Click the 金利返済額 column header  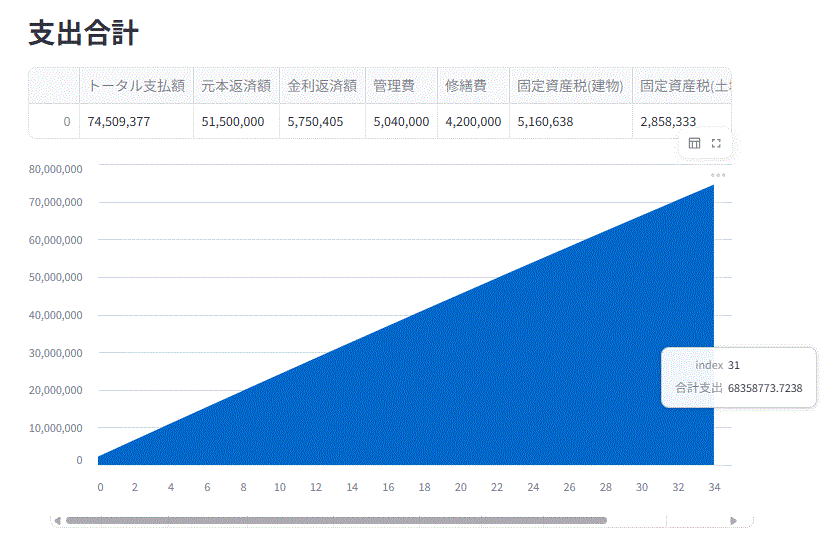(x=322, y=86)
